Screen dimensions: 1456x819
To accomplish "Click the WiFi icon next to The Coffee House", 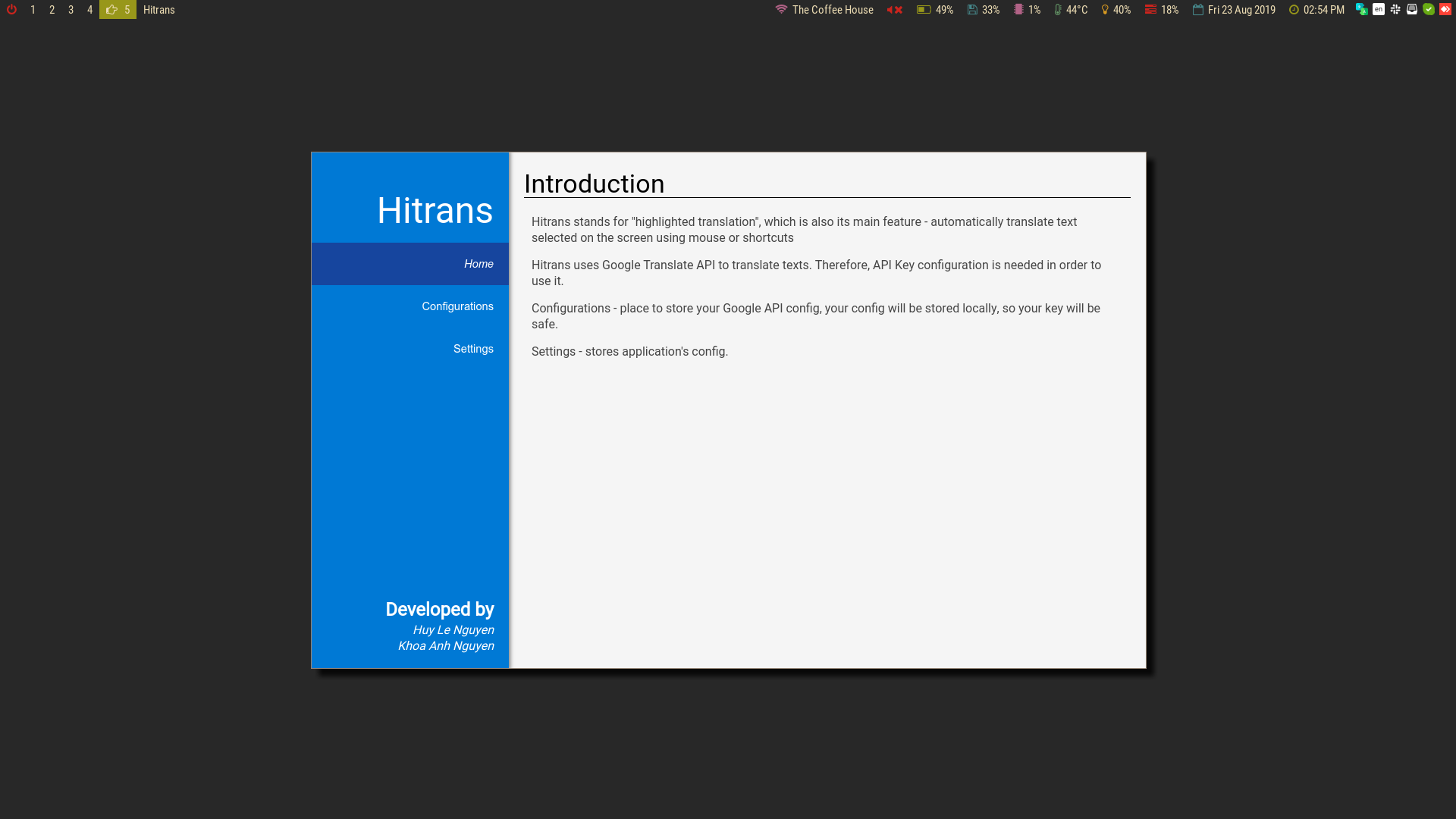I will coord(781,10).
